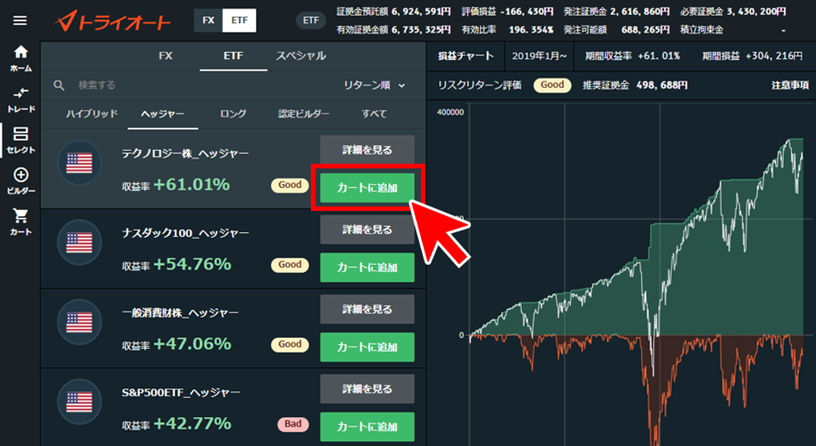816x446 pixels.
Task: Click the テクノロジー株_ヘッジャー name
Action: 185,154
